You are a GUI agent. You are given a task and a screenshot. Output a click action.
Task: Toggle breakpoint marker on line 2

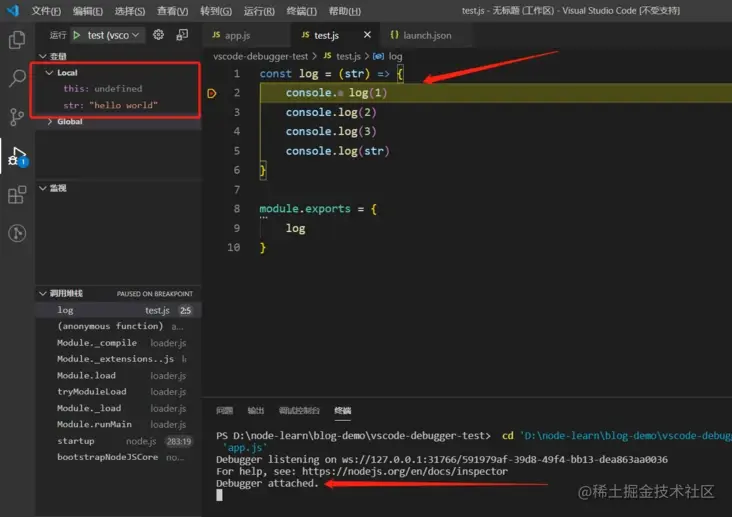click(x=211, y=93)
